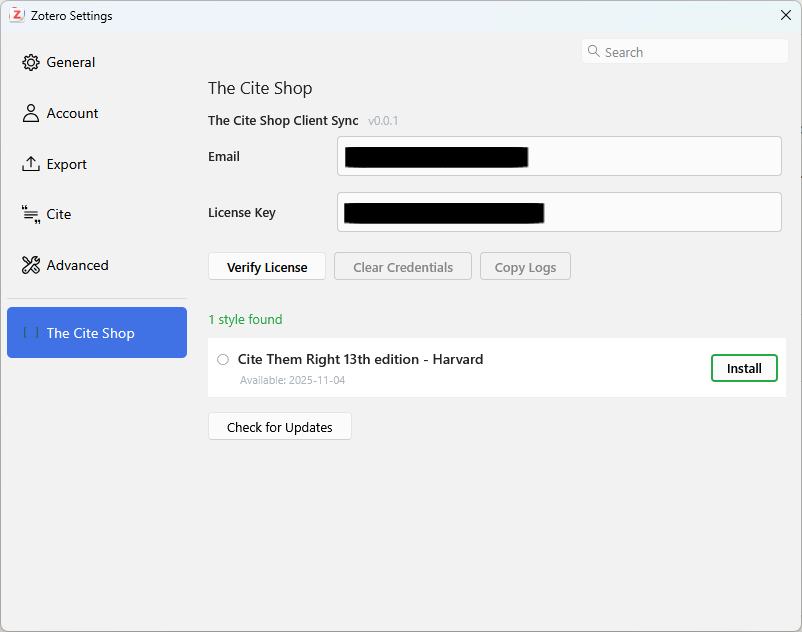The image size is (802, 632).
Task: Click into the settings Search box
Action: [x=684, y=52]
